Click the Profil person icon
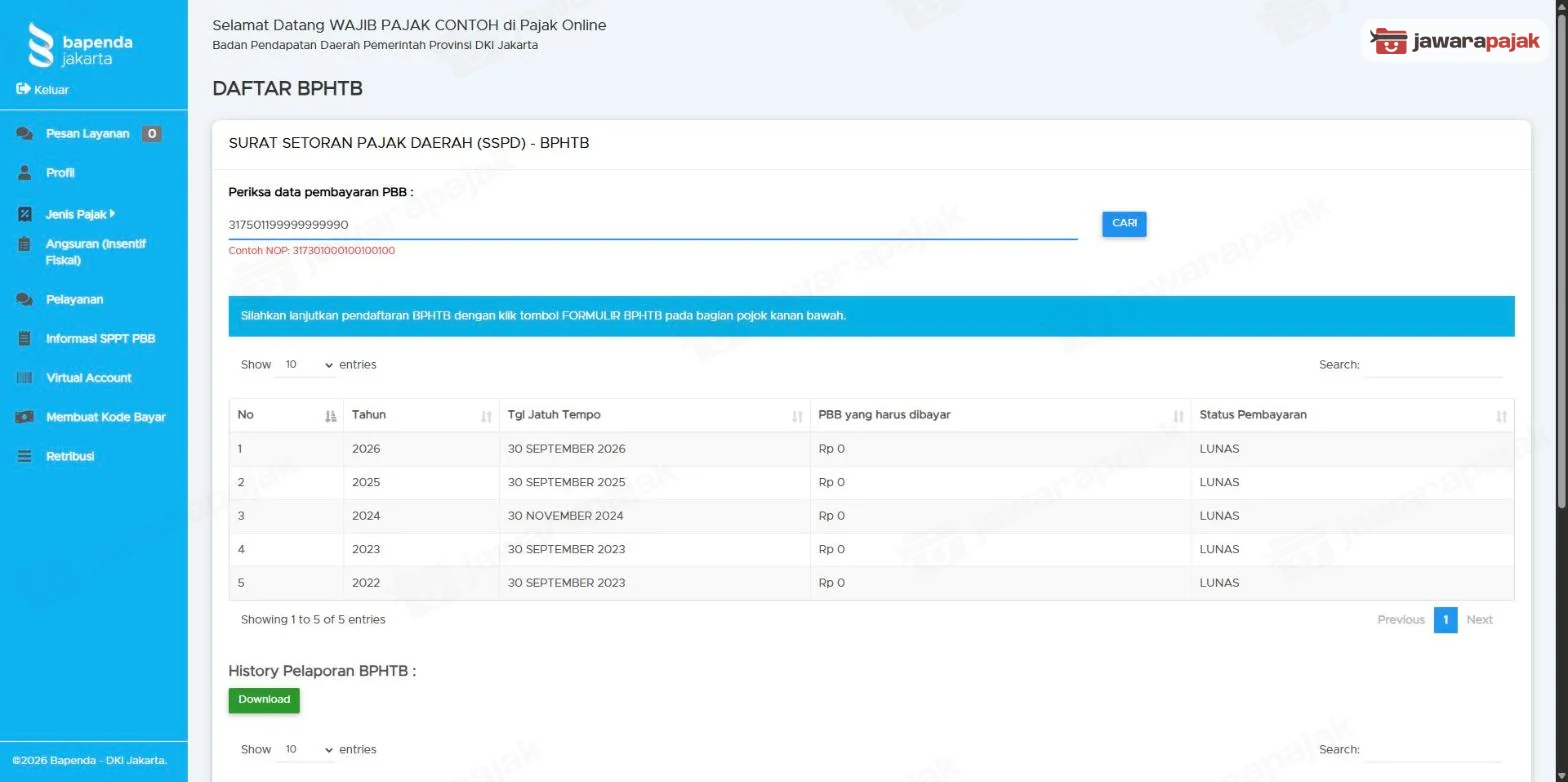Image resolution: width=1568 pixels, height=782 pixels. [x=25, y=173]
